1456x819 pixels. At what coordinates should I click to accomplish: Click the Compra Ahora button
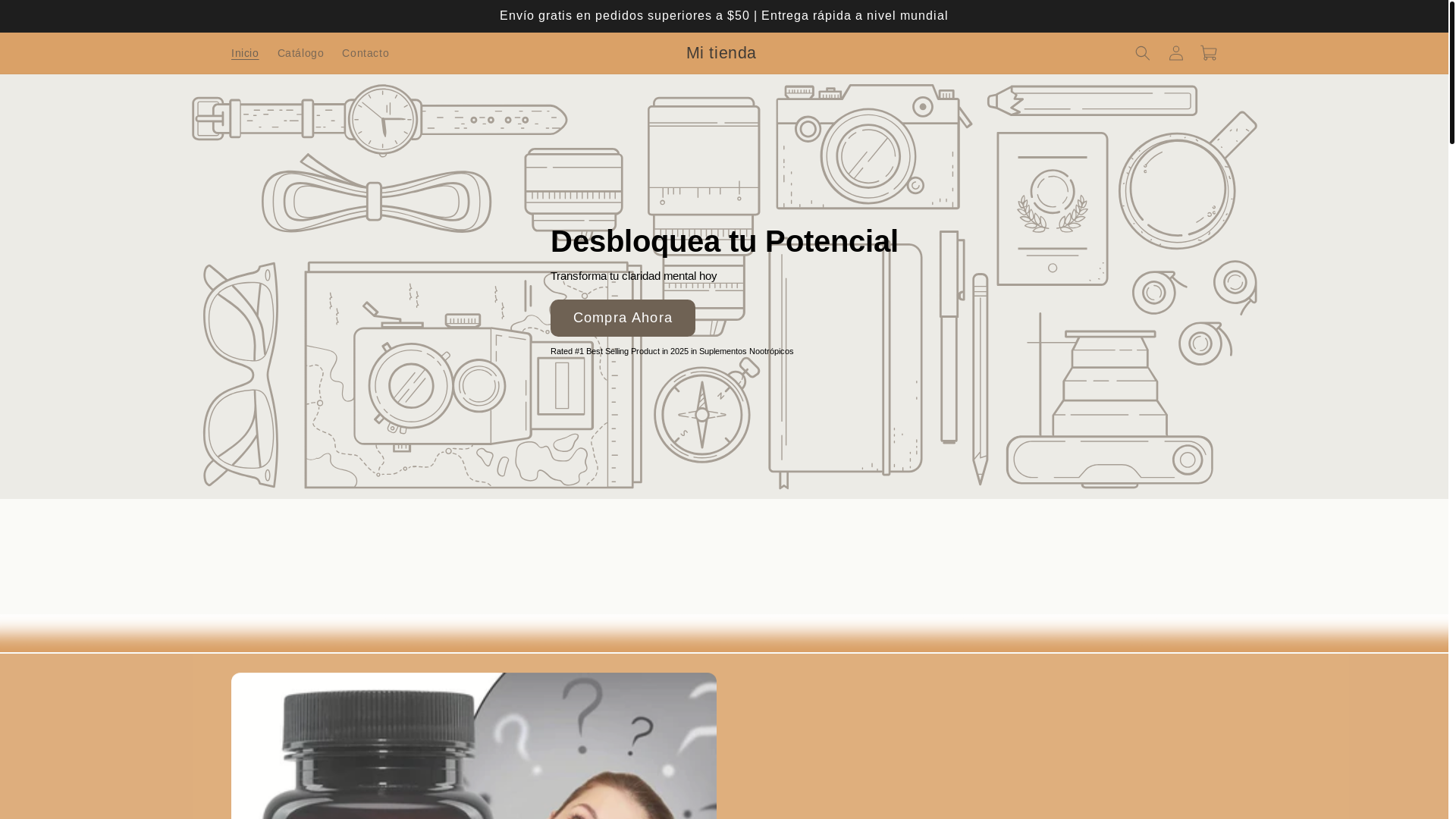click(623, 318)
